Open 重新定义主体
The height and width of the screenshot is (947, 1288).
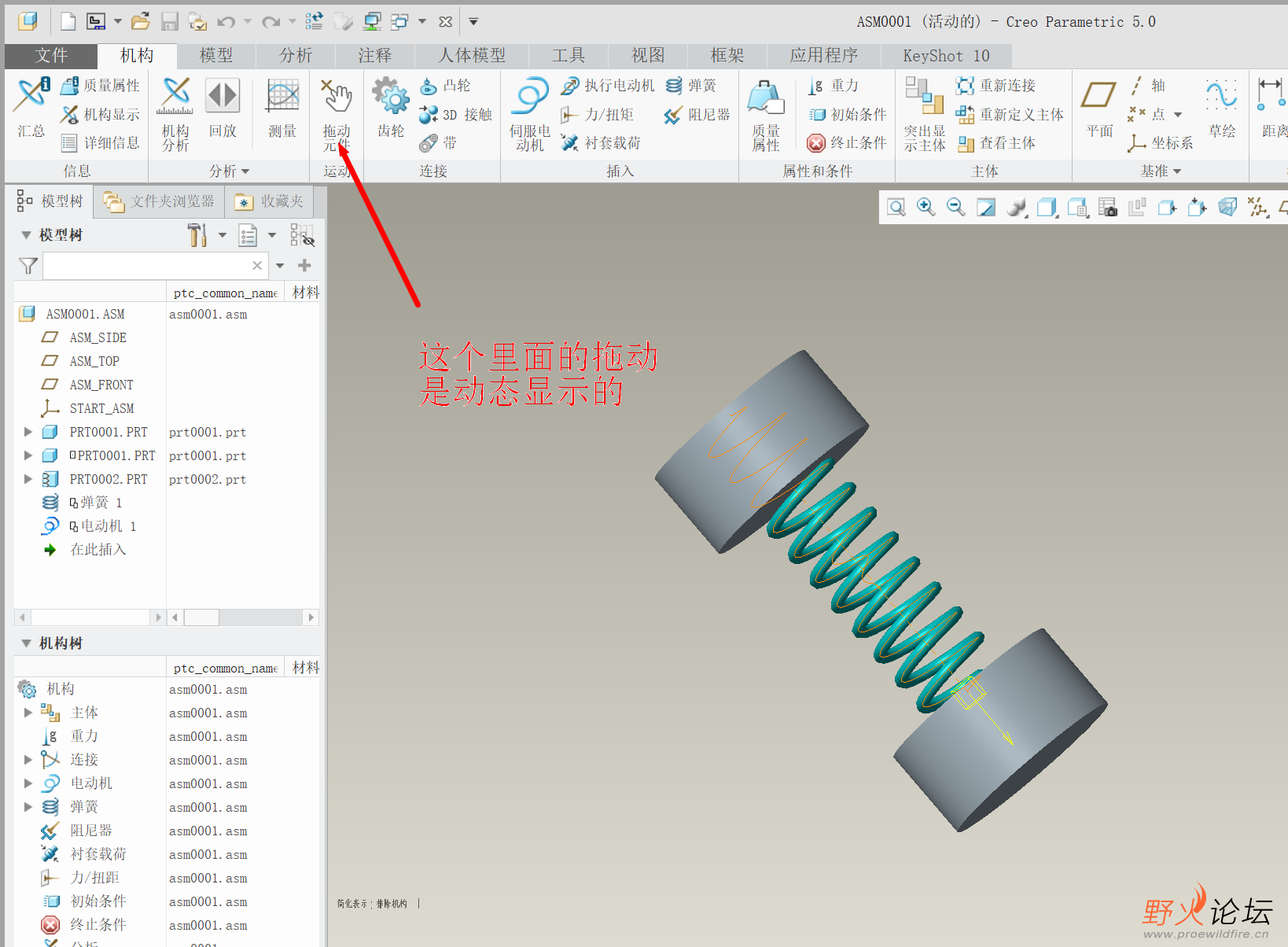click(x=1010, y=114)
